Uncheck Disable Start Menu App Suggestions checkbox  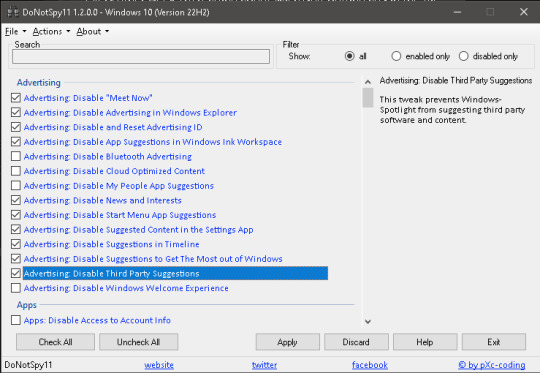click(16, 215)
